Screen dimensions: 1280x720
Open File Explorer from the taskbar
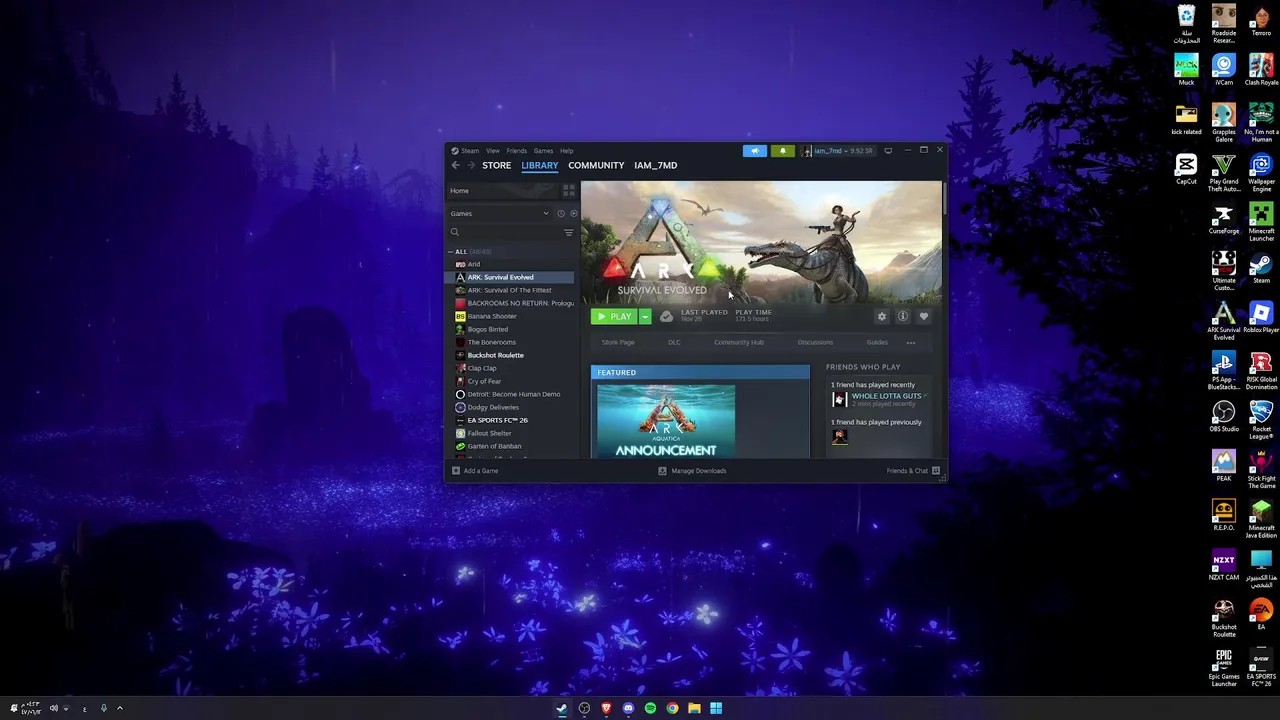tap(694, 708)
